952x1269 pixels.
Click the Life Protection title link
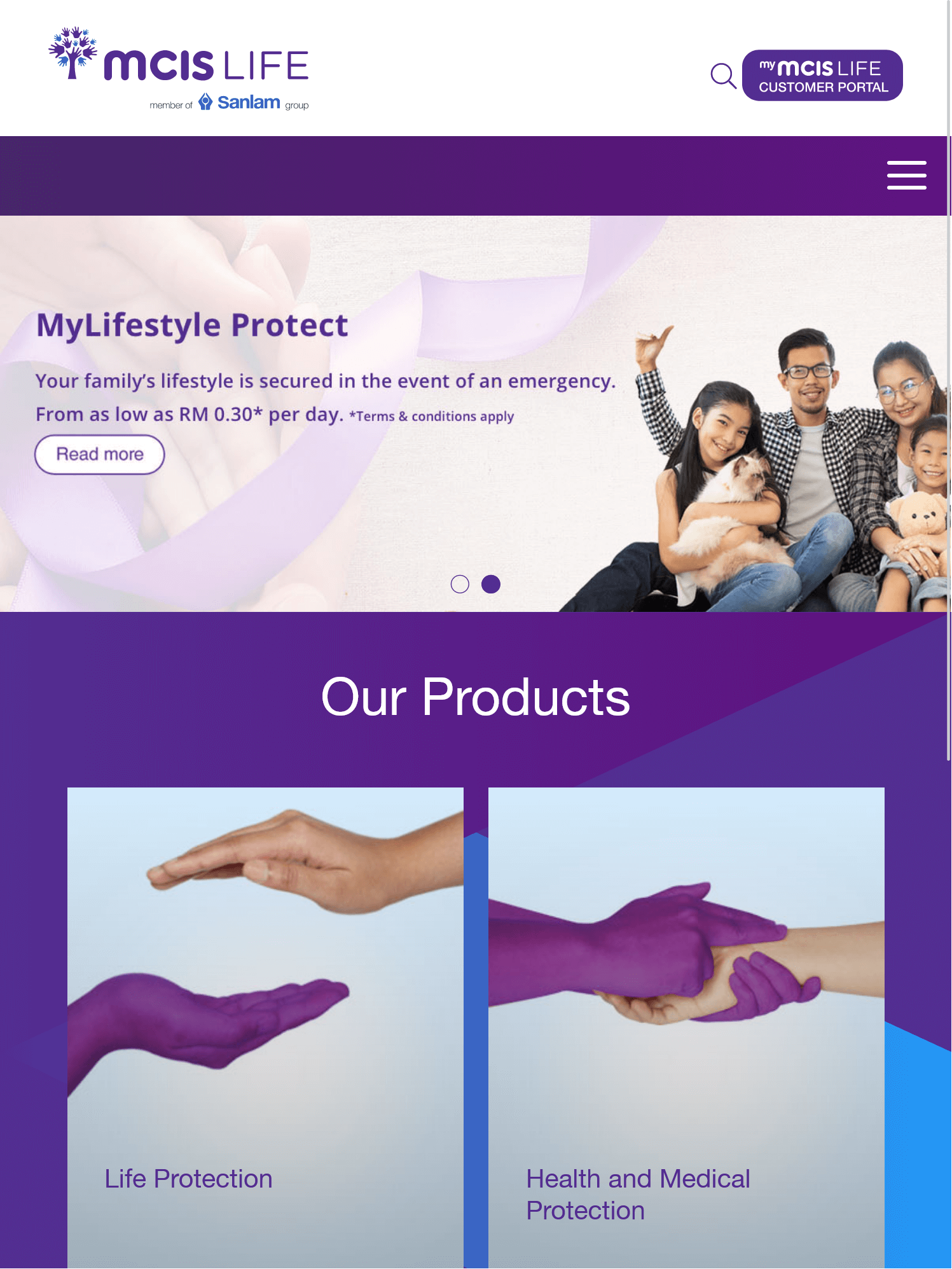[x=188, y=1179]
